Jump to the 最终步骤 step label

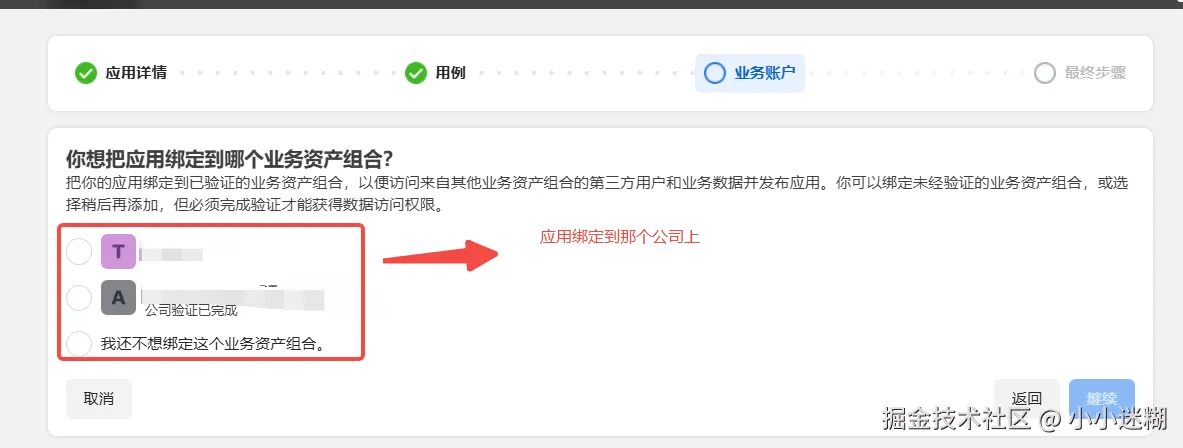pos(1095,73)
